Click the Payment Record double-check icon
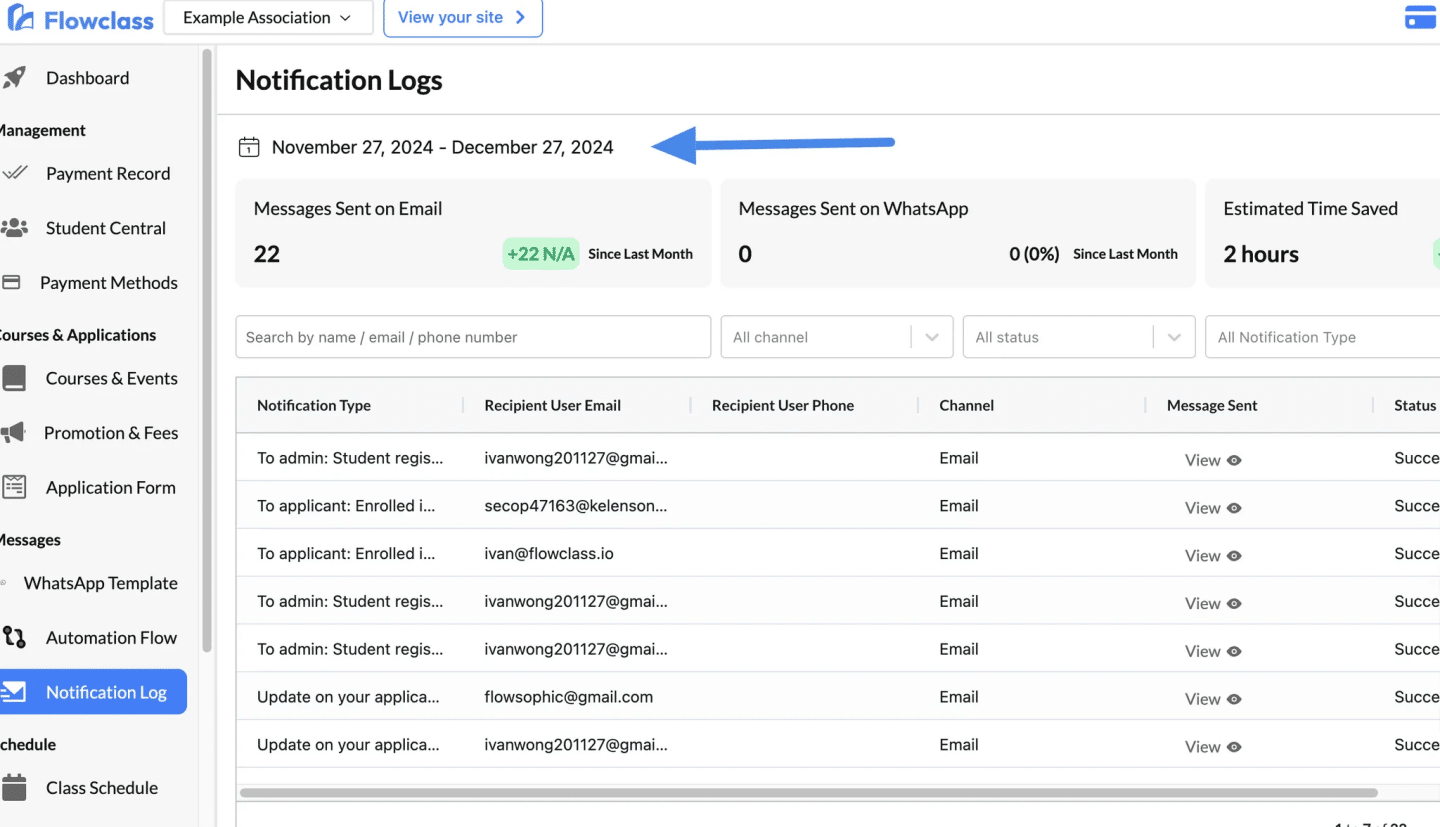 click(14, 173)
